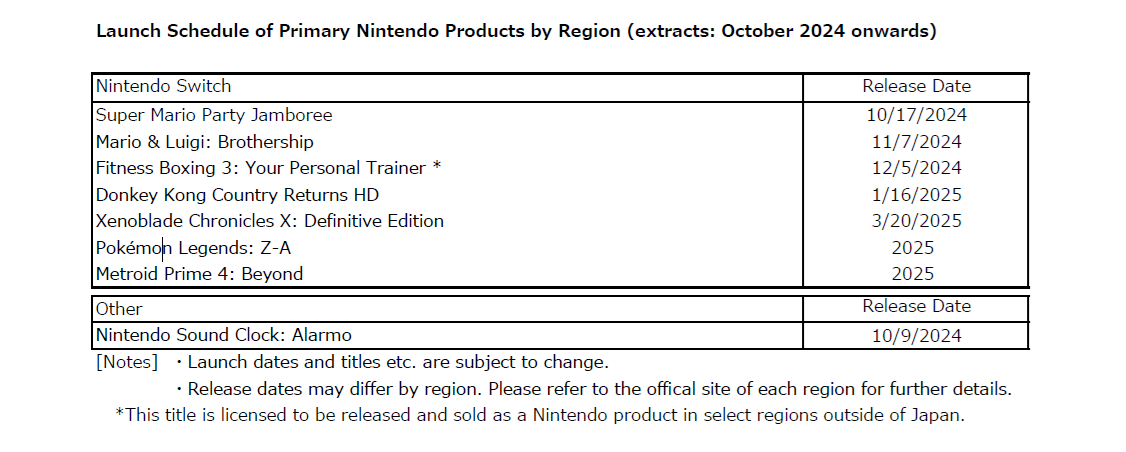Click Donkey Kong Country Returns HD cell

(x=238, y=195)
